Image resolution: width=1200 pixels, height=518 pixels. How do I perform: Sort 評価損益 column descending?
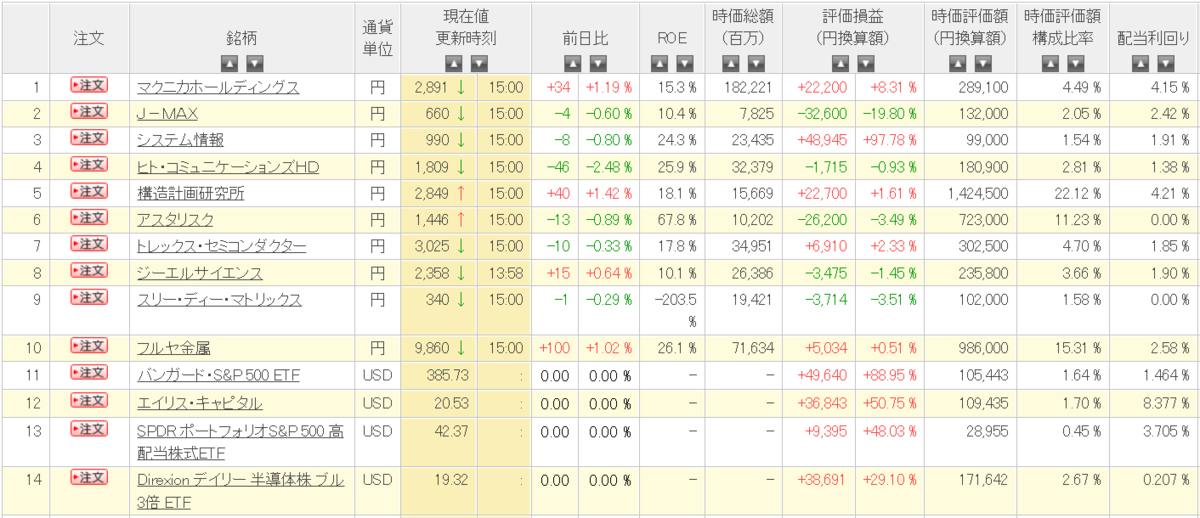point(865,63)
